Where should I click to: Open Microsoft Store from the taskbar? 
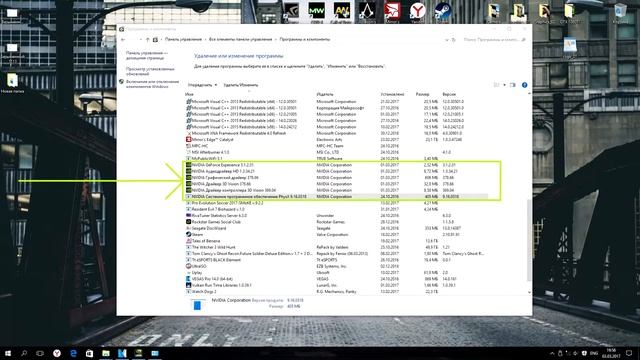[x=89, y=353]
